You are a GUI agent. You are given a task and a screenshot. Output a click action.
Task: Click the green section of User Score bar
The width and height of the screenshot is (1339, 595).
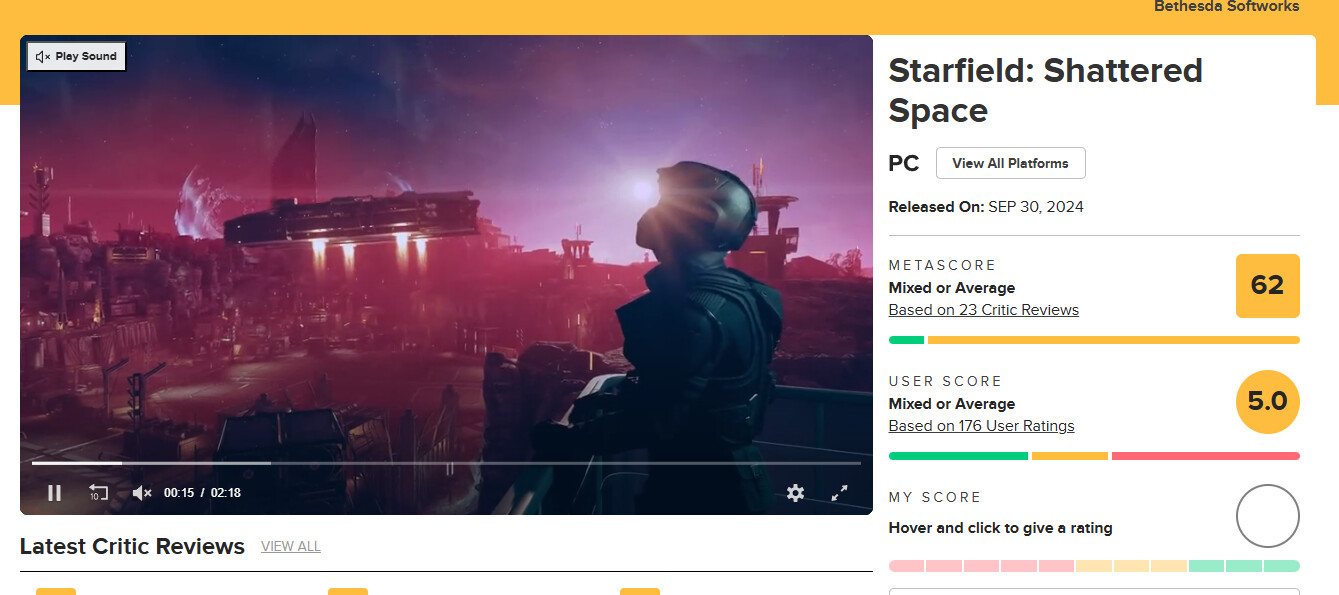(x=958, y=456)
